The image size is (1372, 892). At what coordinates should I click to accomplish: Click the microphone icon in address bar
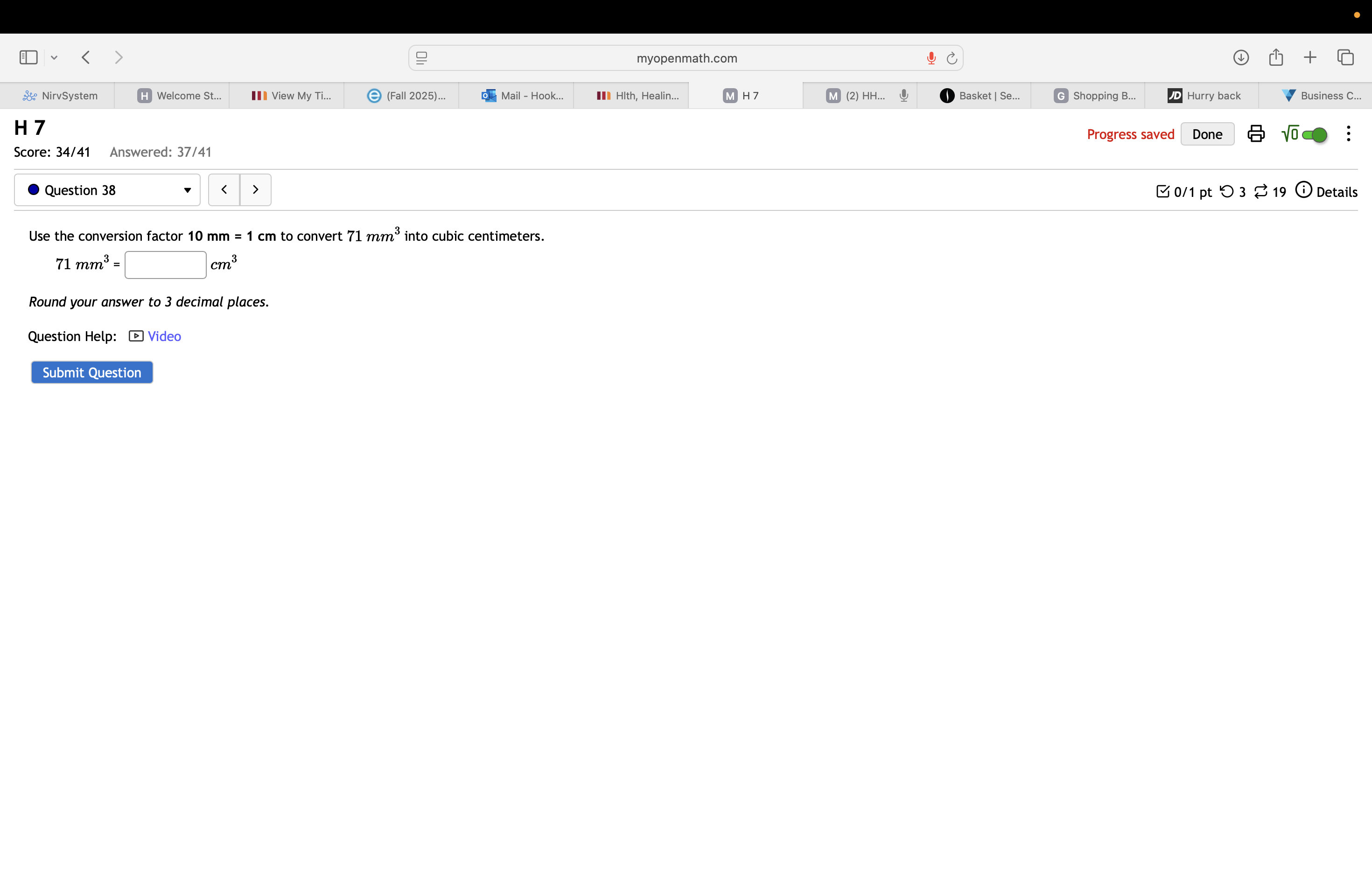(x=931, y=58)
